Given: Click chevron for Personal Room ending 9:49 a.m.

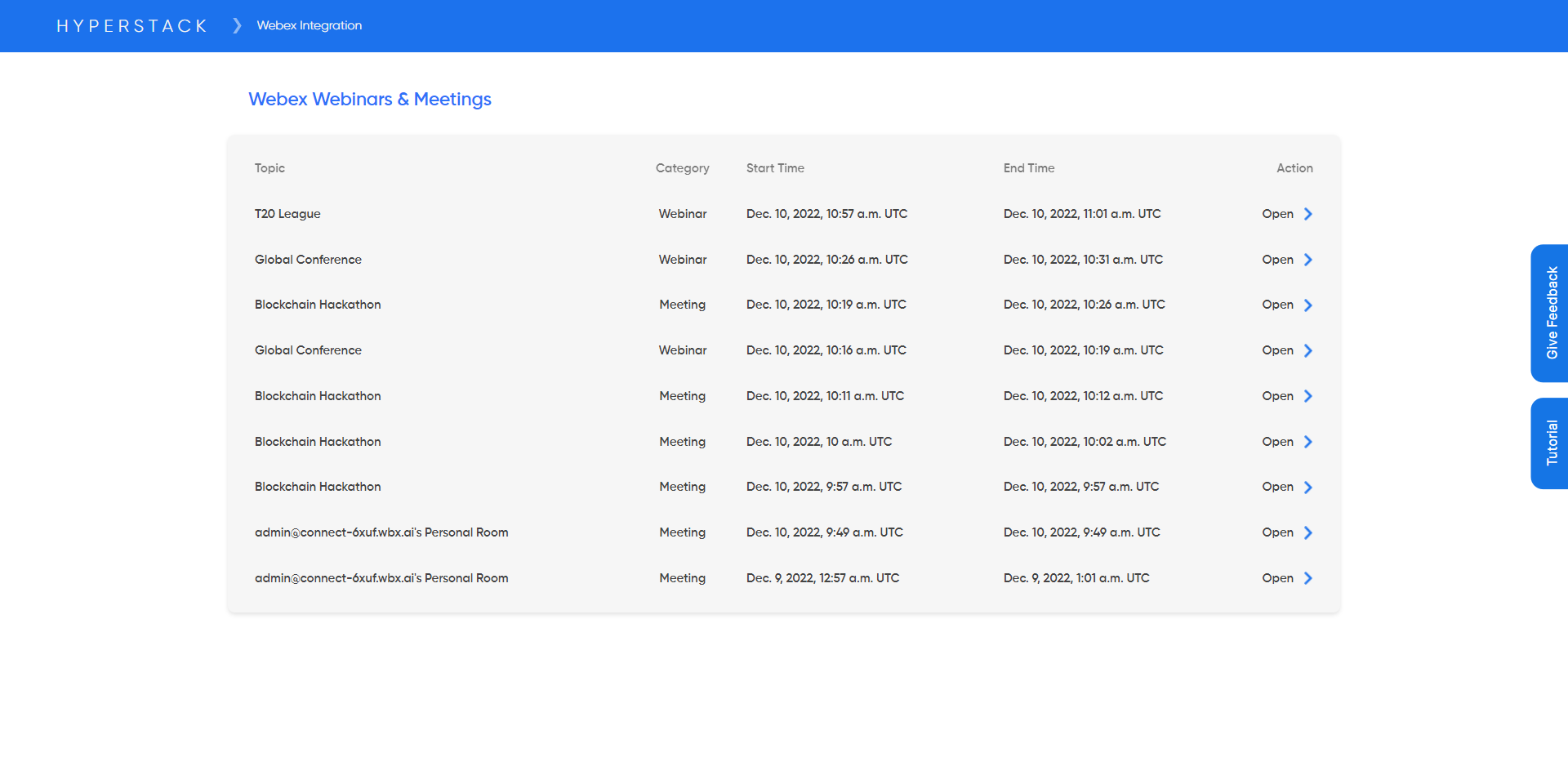Looking at the screenshot, I should pos(1307,532).
